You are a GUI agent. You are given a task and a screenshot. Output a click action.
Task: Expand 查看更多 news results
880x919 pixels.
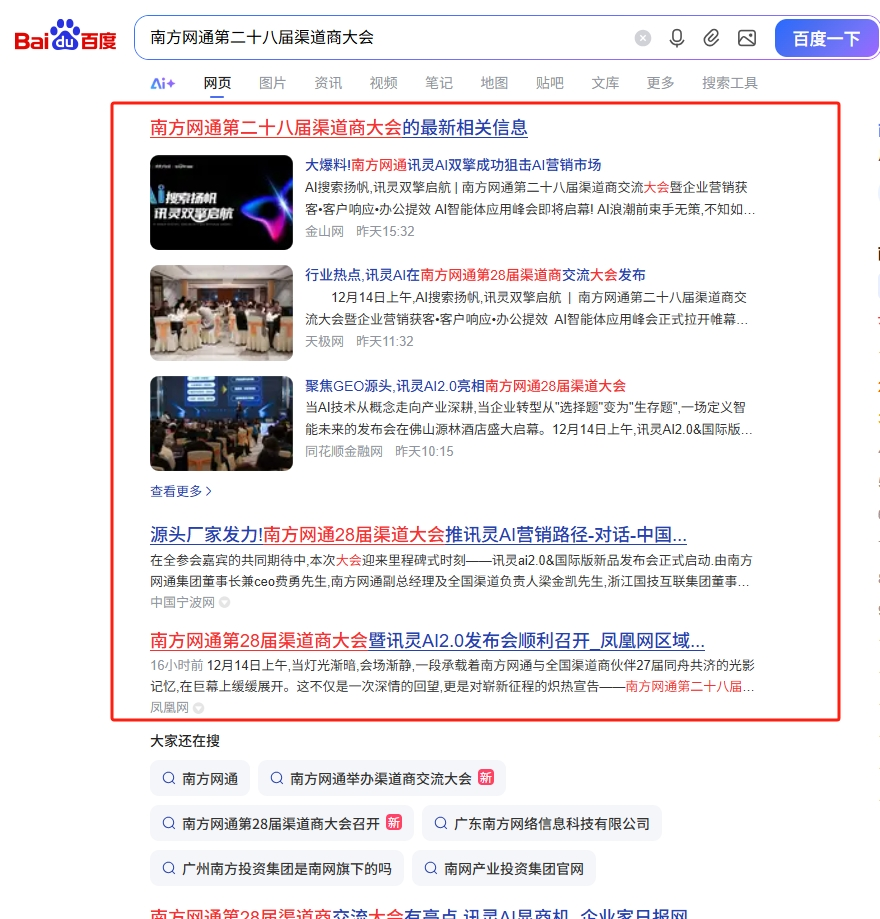181,491
